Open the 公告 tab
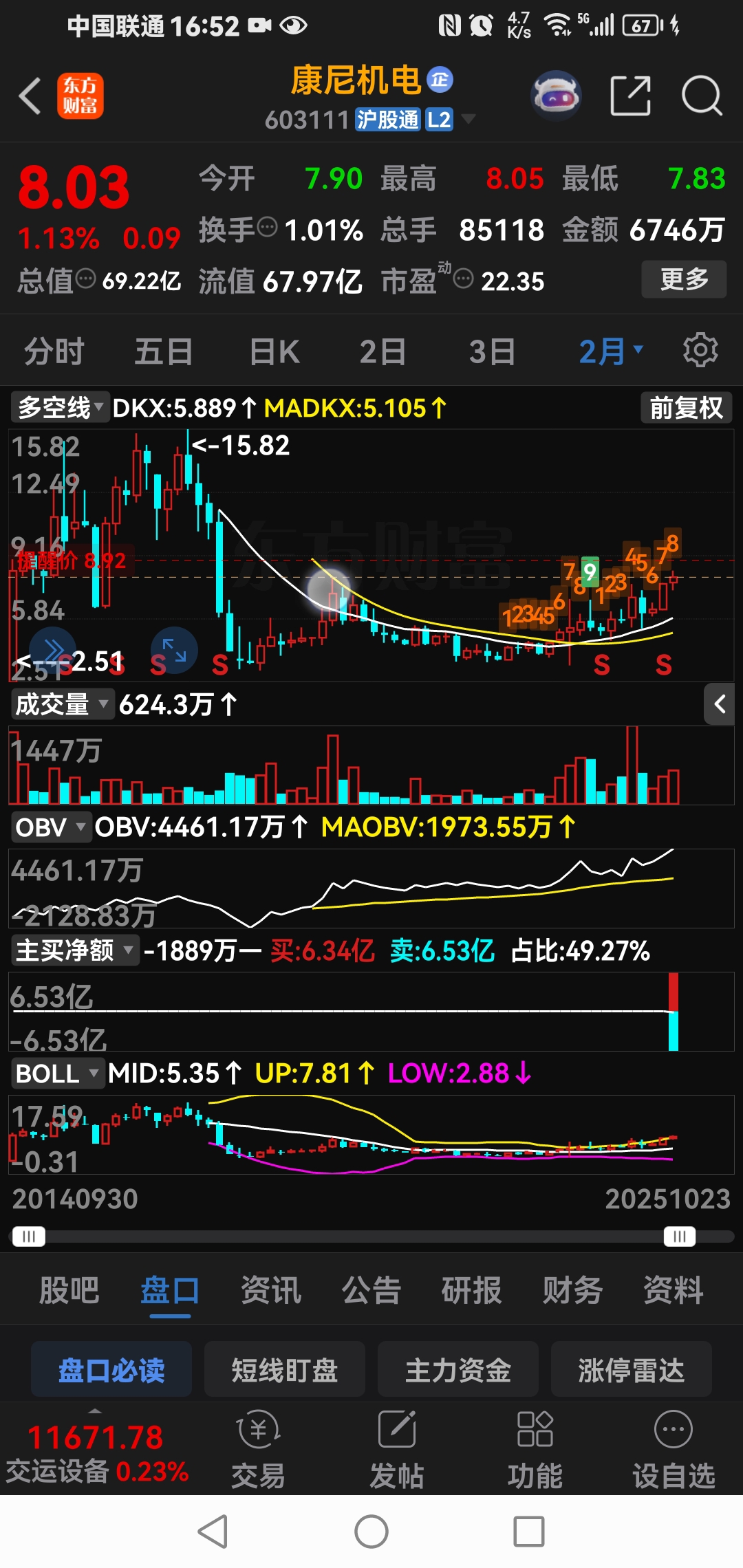The height and width of the screenshot is (1568, 743). [x=371, y=1289]
